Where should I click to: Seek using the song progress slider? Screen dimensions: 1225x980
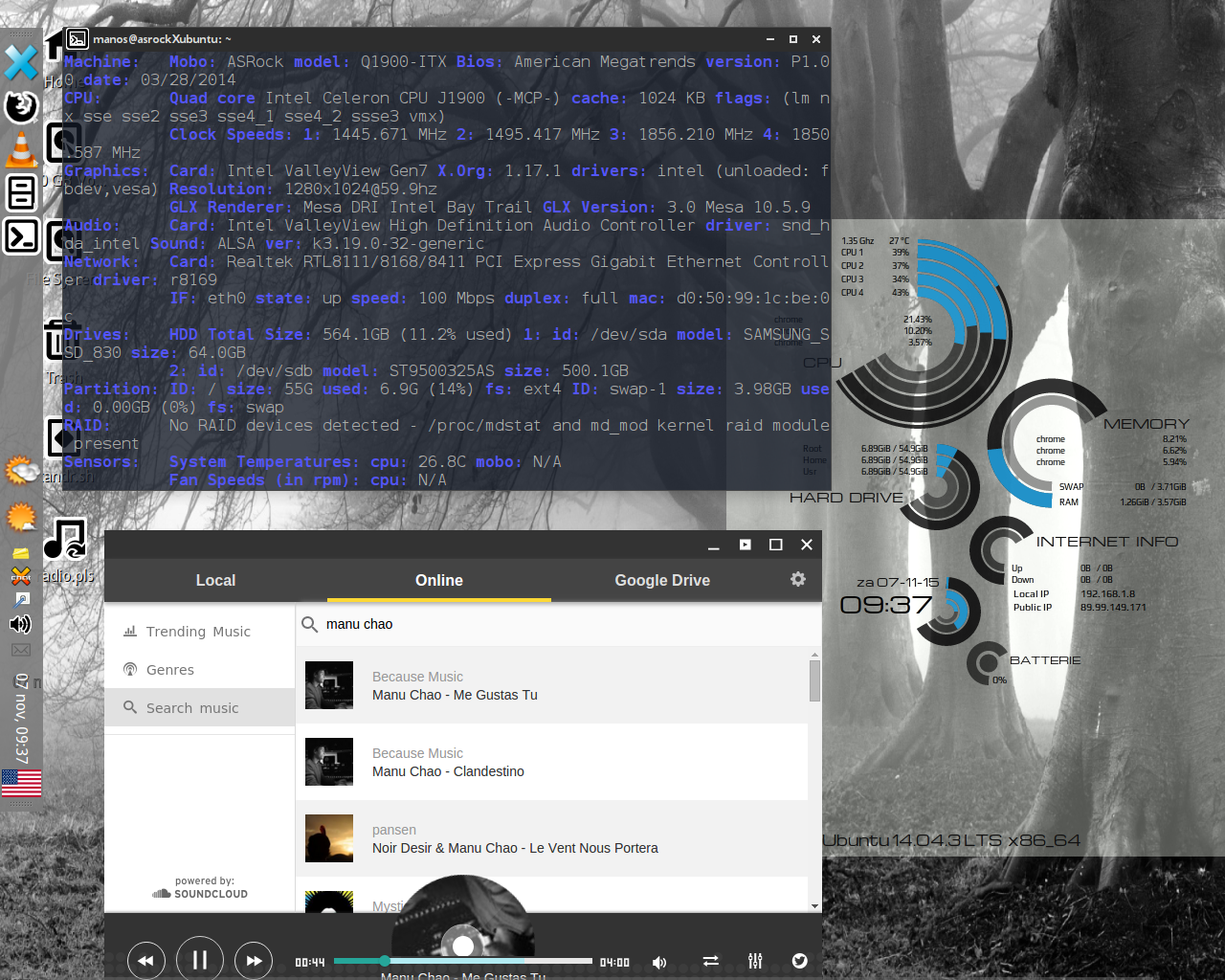tap(463, 961)
